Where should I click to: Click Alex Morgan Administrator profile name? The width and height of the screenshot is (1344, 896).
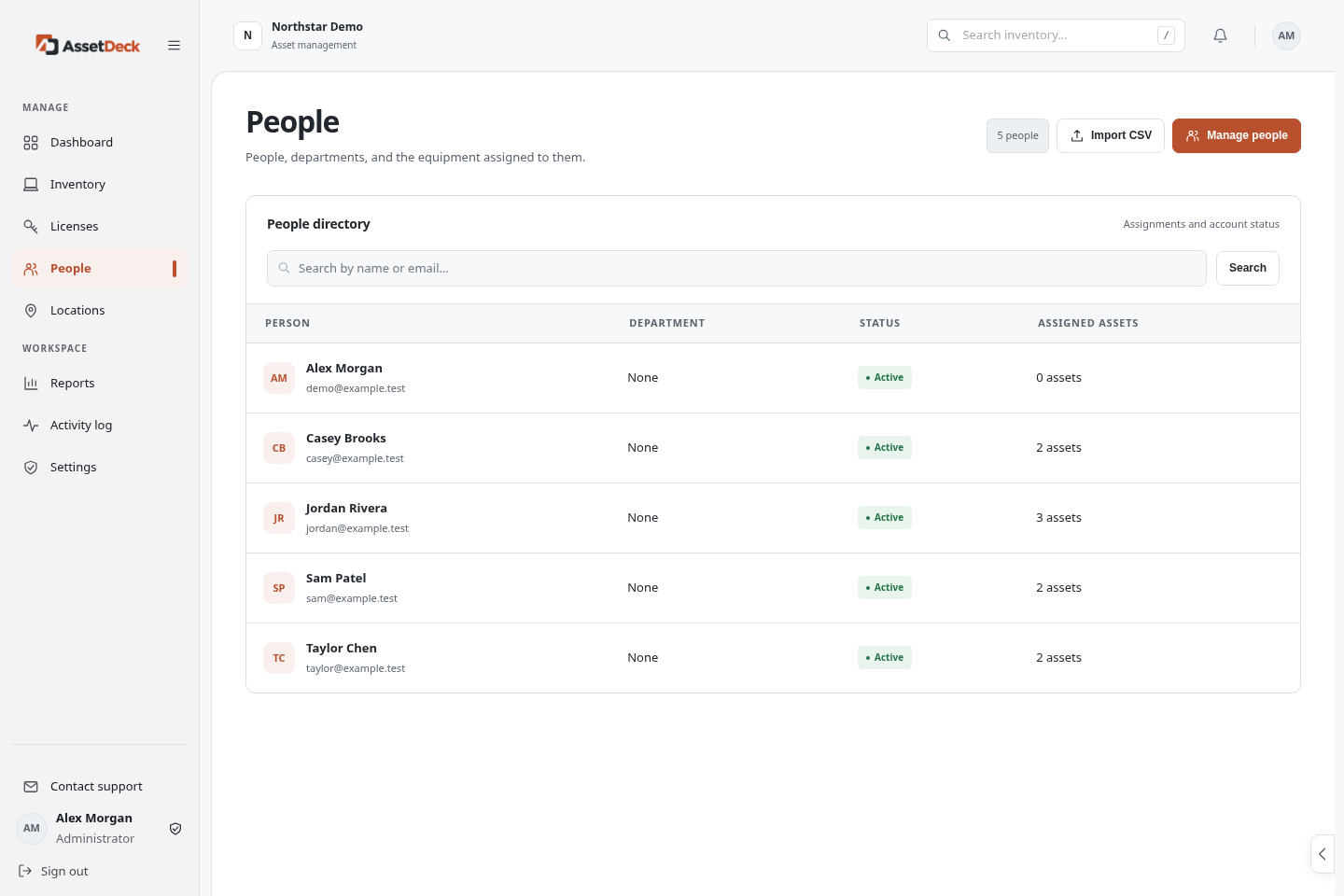[x=94, y=818]
